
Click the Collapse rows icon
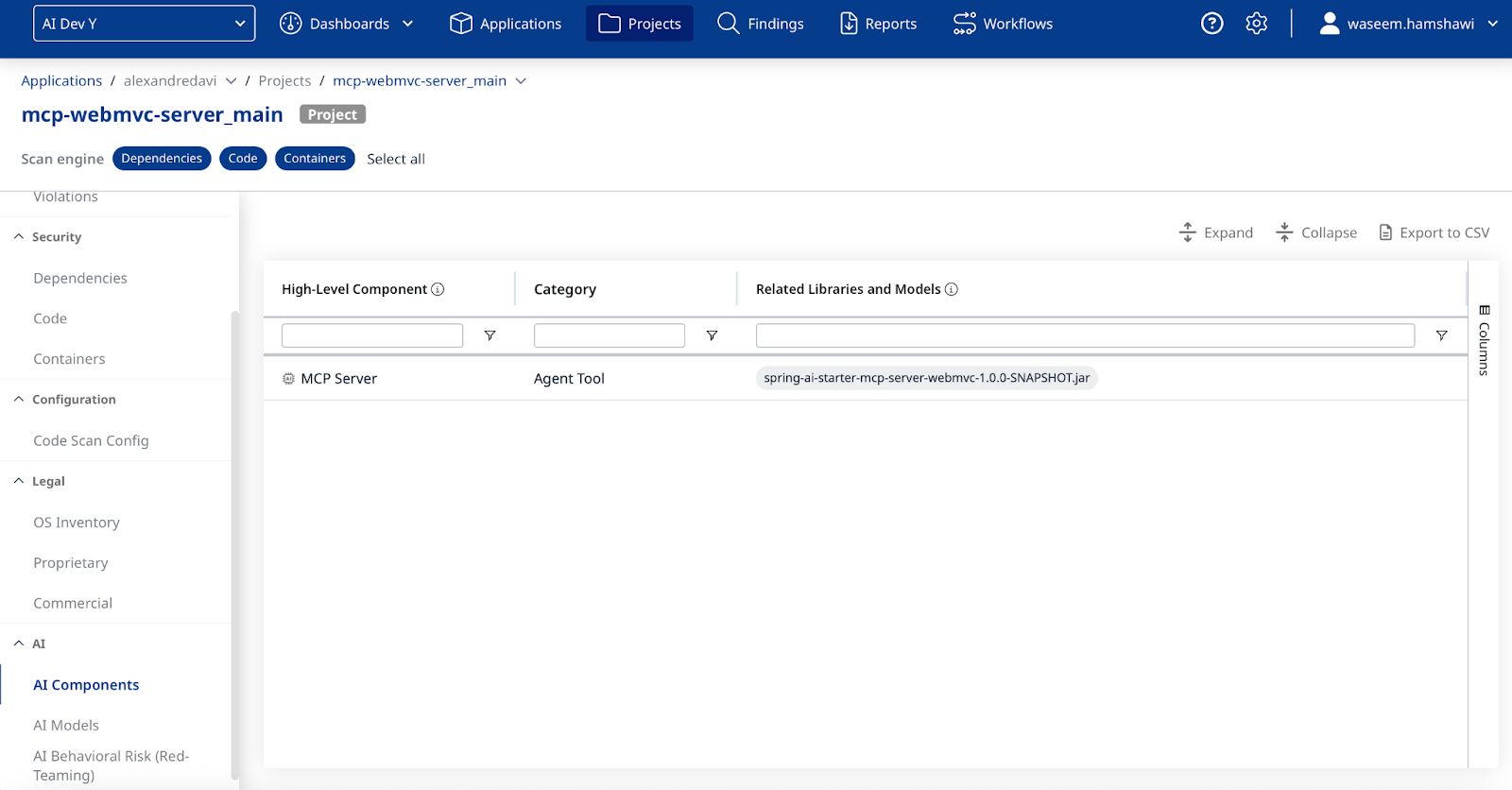click(x=1284, y=232)
